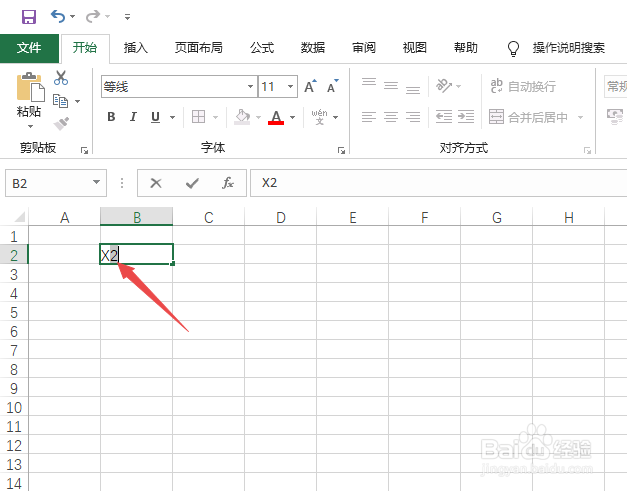Click the Undo arrow icon
Screen dimensions: 627x491
pyautogui.click(x=58, y=16)
